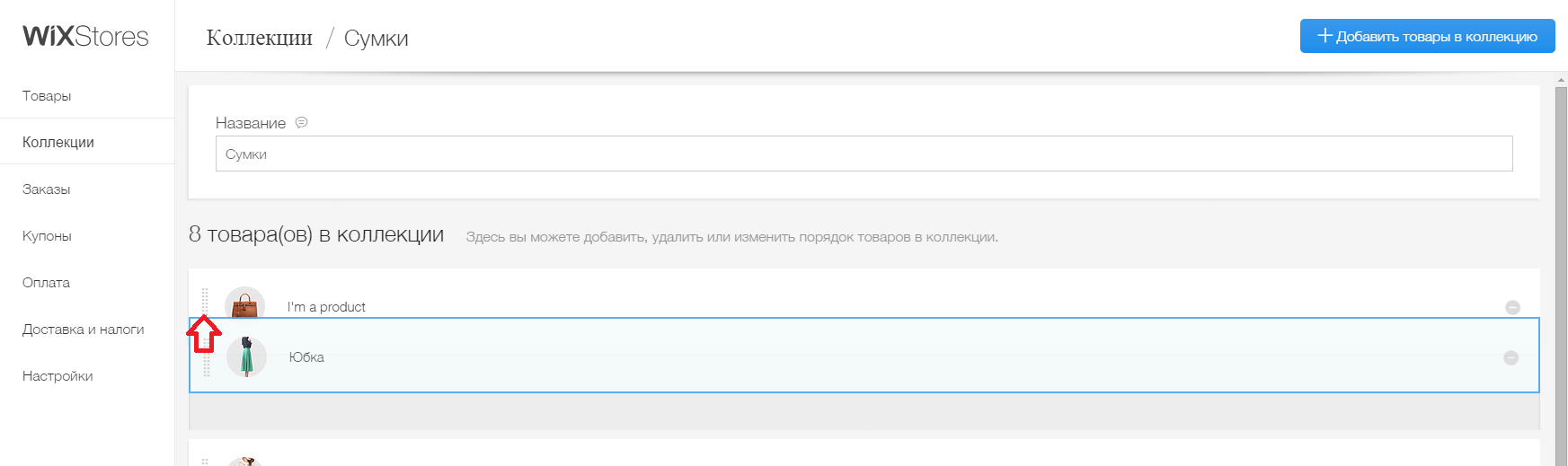Click the scrollbar up arrow
1568x466 pixels.
pyautogui.click(x=1561, y=80)
